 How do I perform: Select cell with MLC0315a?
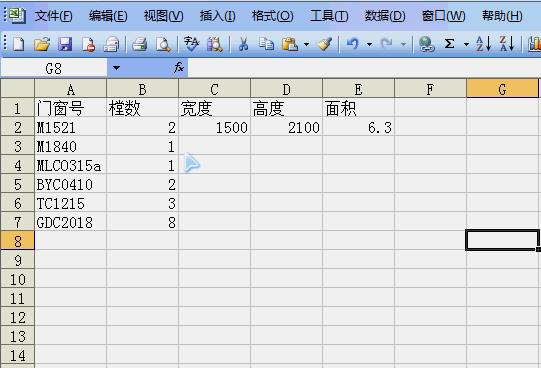pyautogui.click(x=71, y=165)
